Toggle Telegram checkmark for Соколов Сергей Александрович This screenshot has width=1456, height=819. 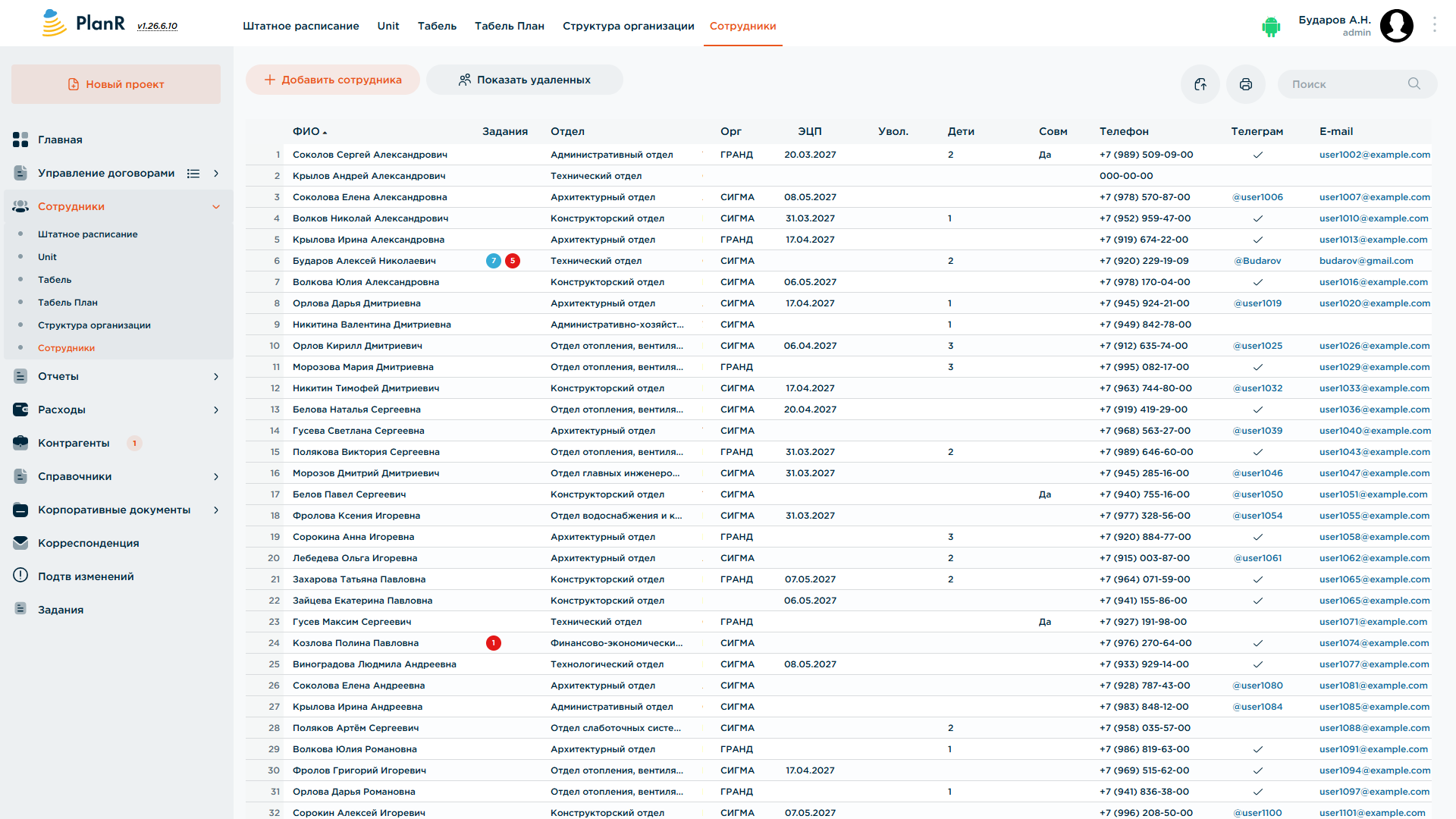(1257, 155)
